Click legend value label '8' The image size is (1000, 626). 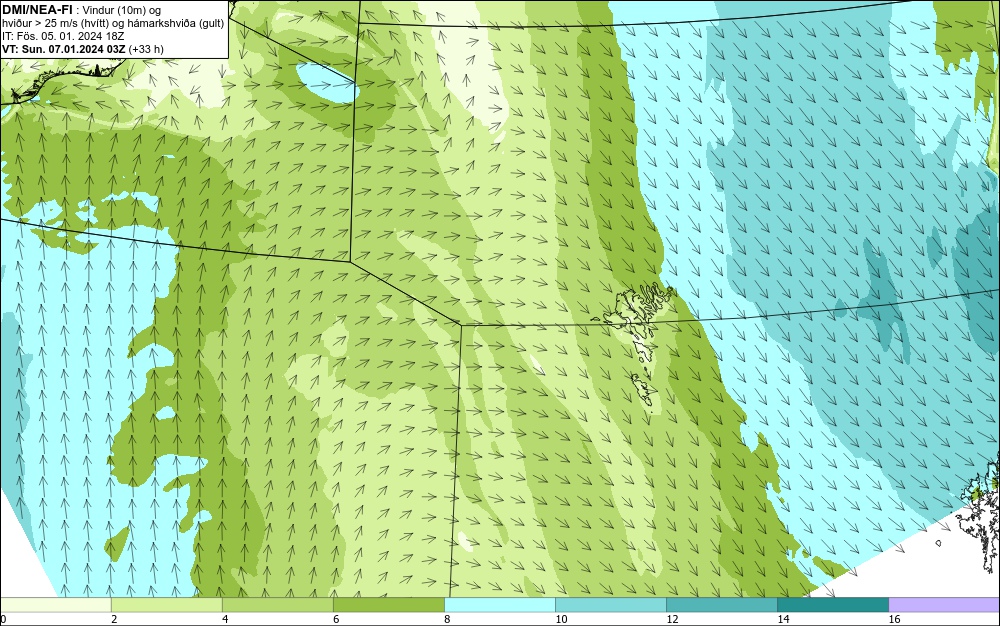448,619
